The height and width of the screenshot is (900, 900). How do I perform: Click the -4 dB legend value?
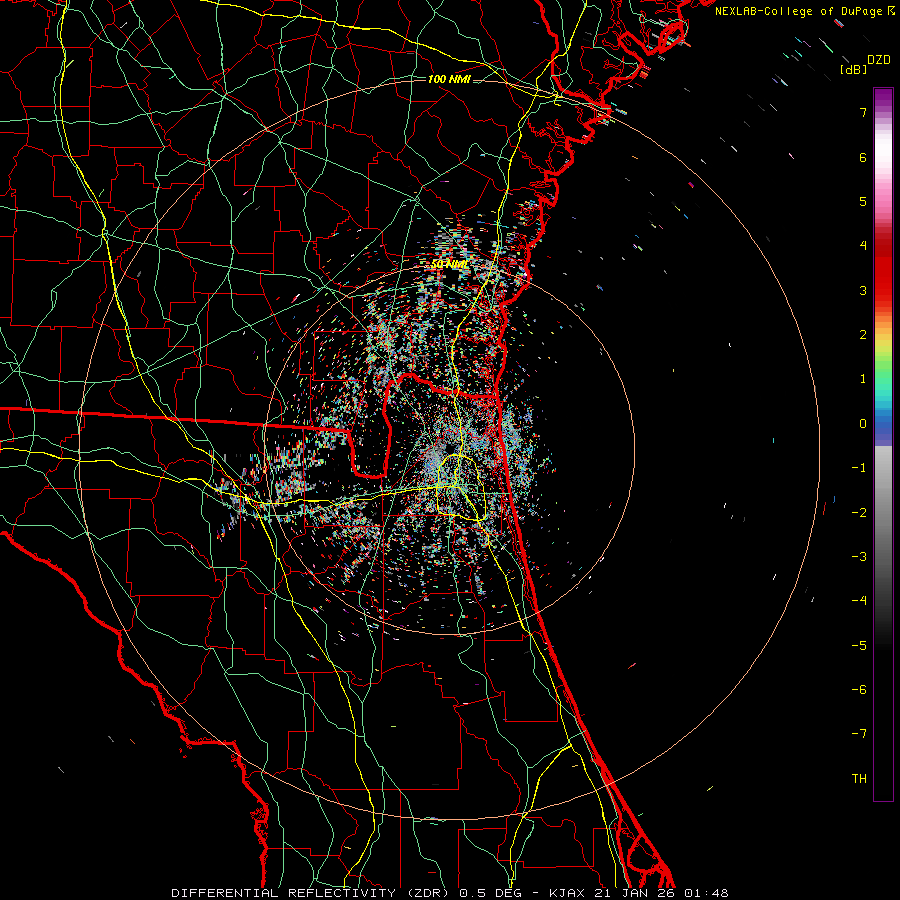pos(859,601)
